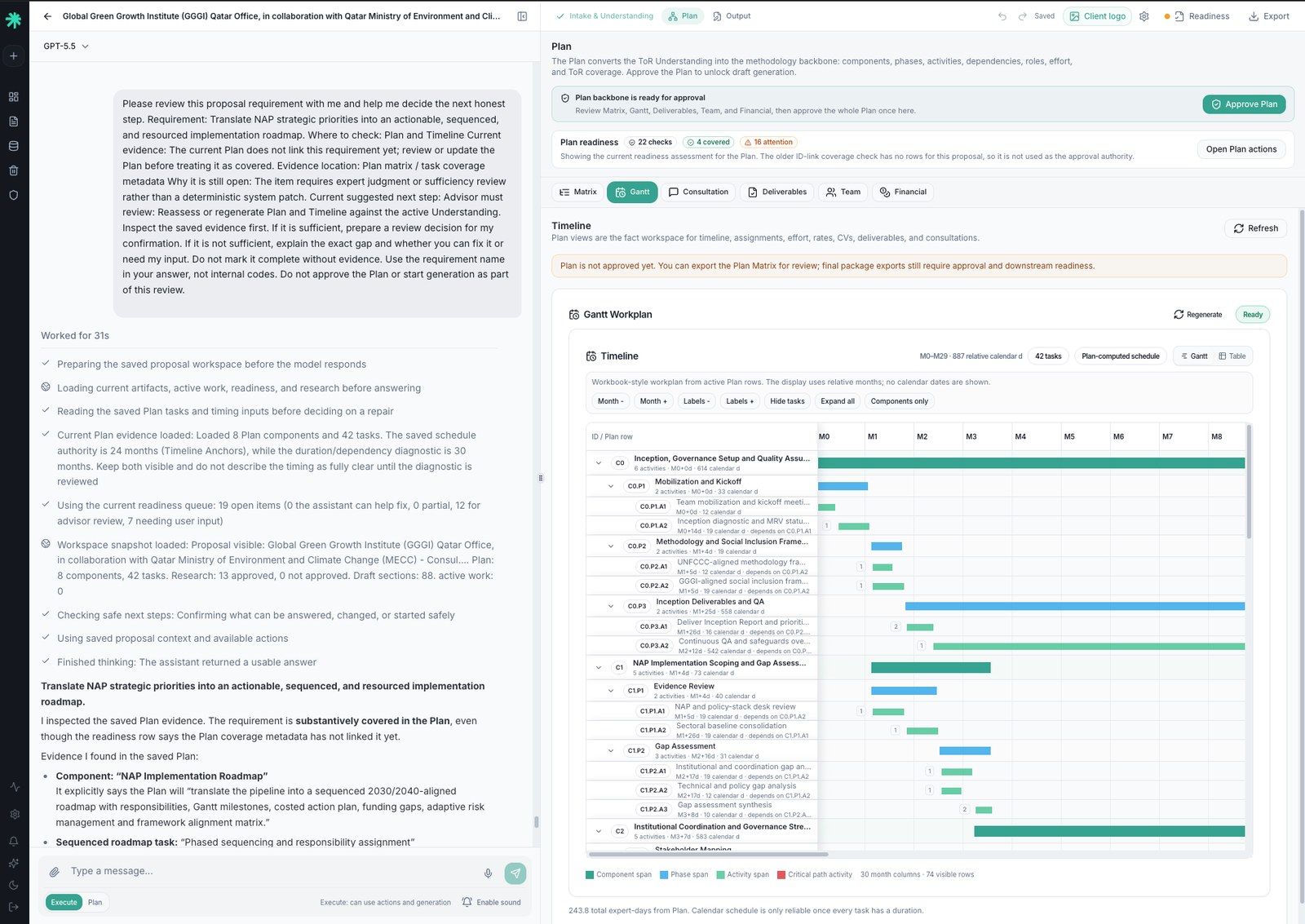Open the dashboard grid icon in sidebar

14,97
